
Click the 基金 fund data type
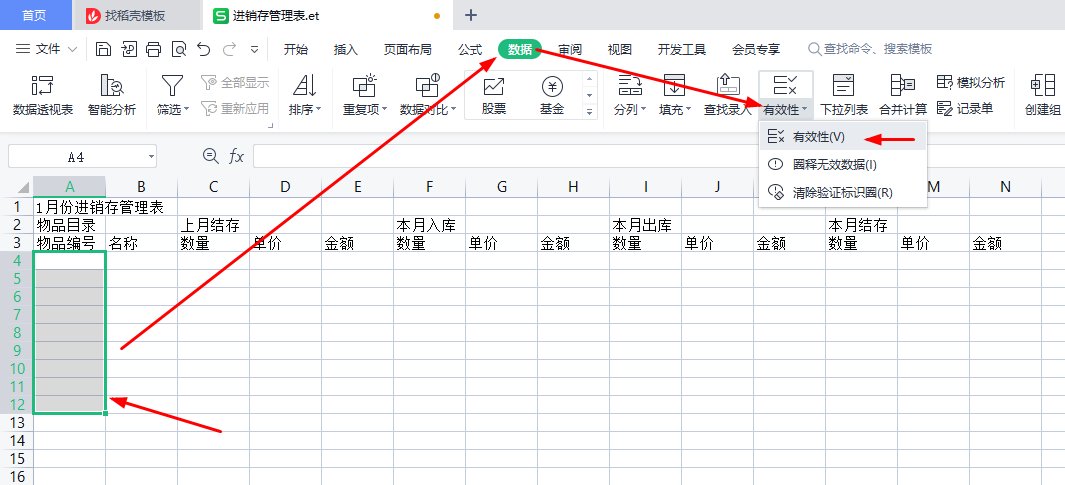[x=552, y=96]
